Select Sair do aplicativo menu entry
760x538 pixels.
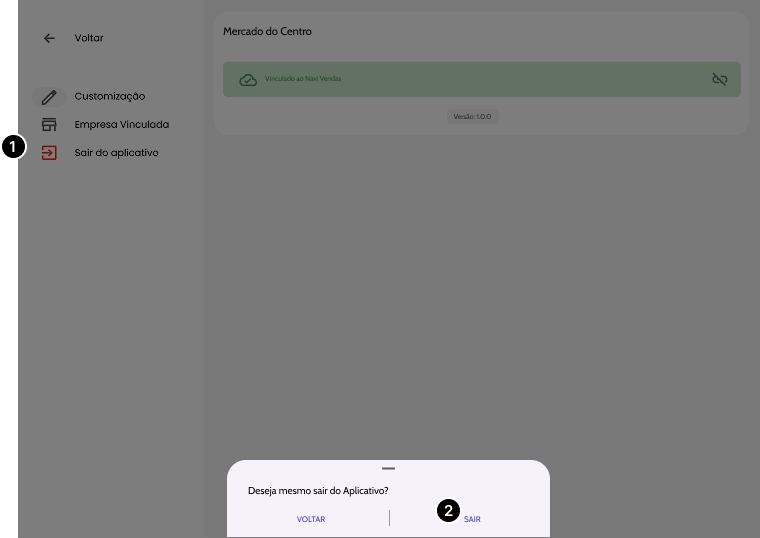pos(116,153)
